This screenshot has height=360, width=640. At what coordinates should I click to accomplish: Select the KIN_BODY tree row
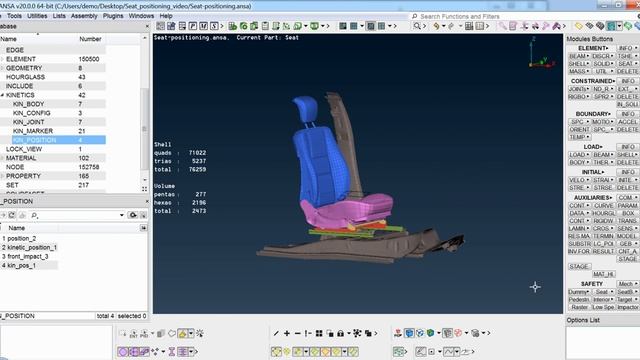53,104
